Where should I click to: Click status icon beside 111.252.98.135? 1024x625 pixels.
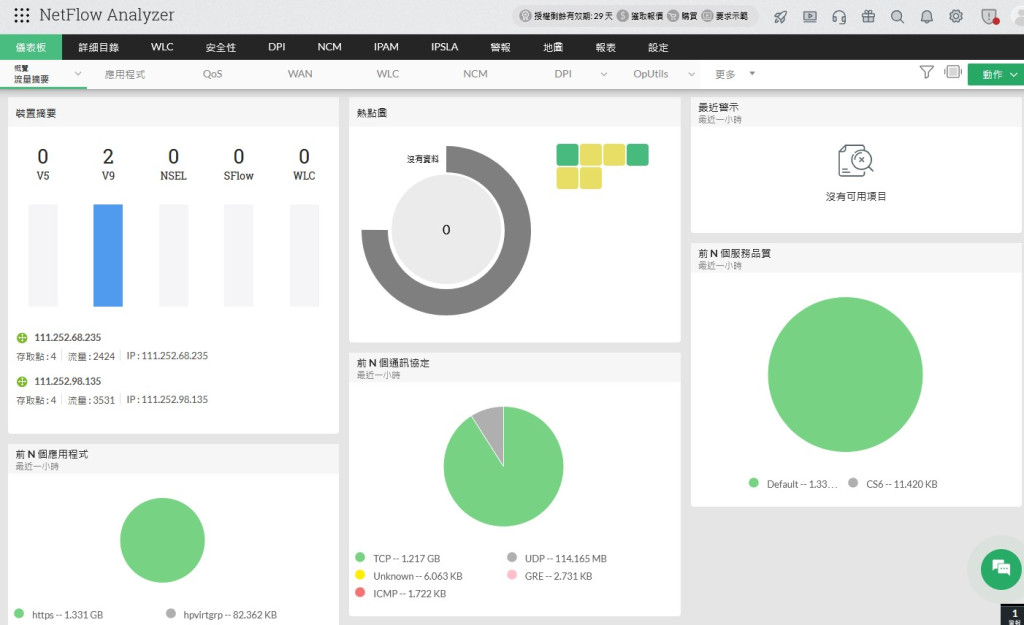pyautogui.click(x=22, y=381)
